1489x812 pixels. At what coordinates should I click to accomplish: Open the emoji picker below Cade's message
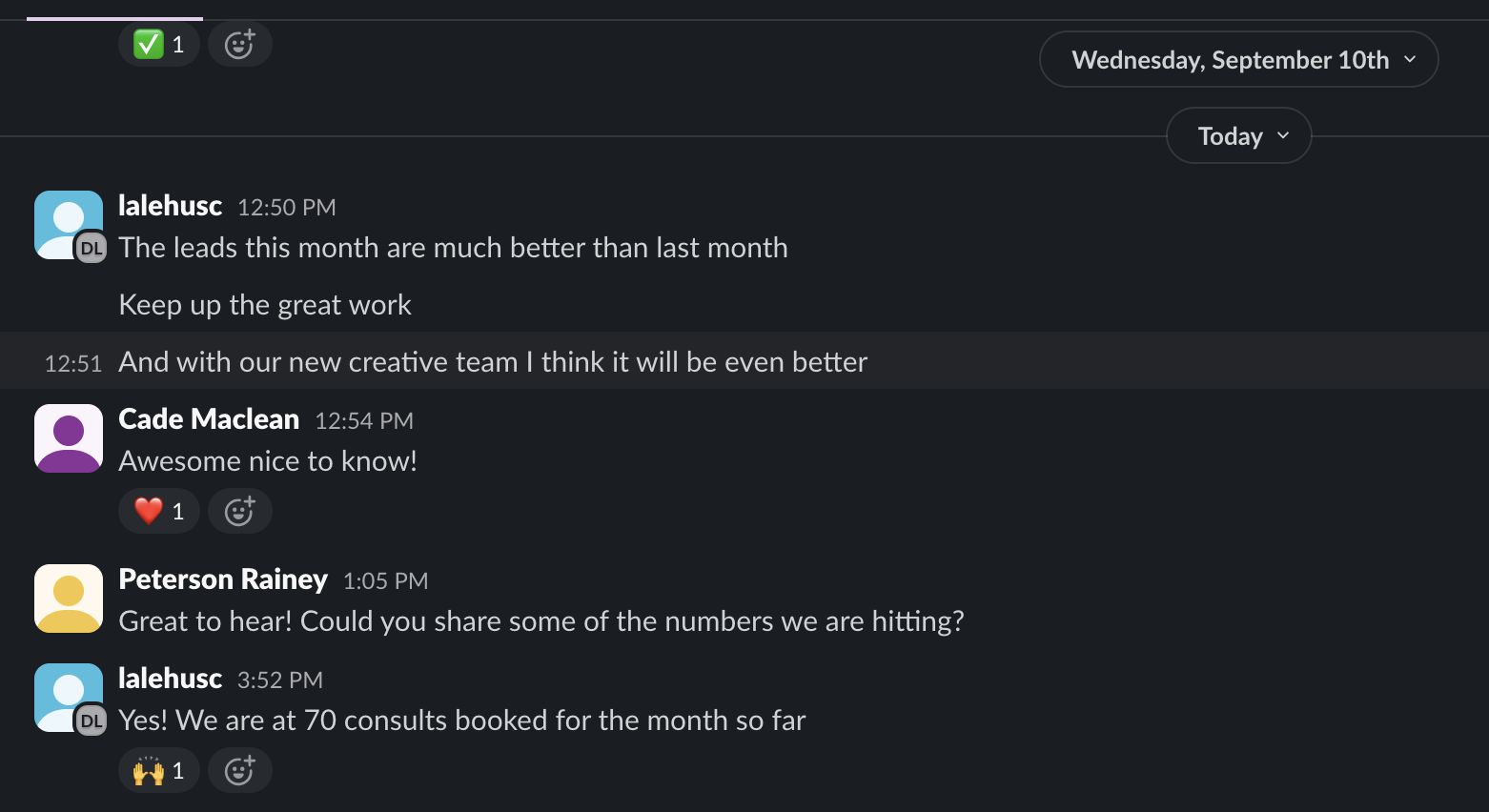point(239,511)
